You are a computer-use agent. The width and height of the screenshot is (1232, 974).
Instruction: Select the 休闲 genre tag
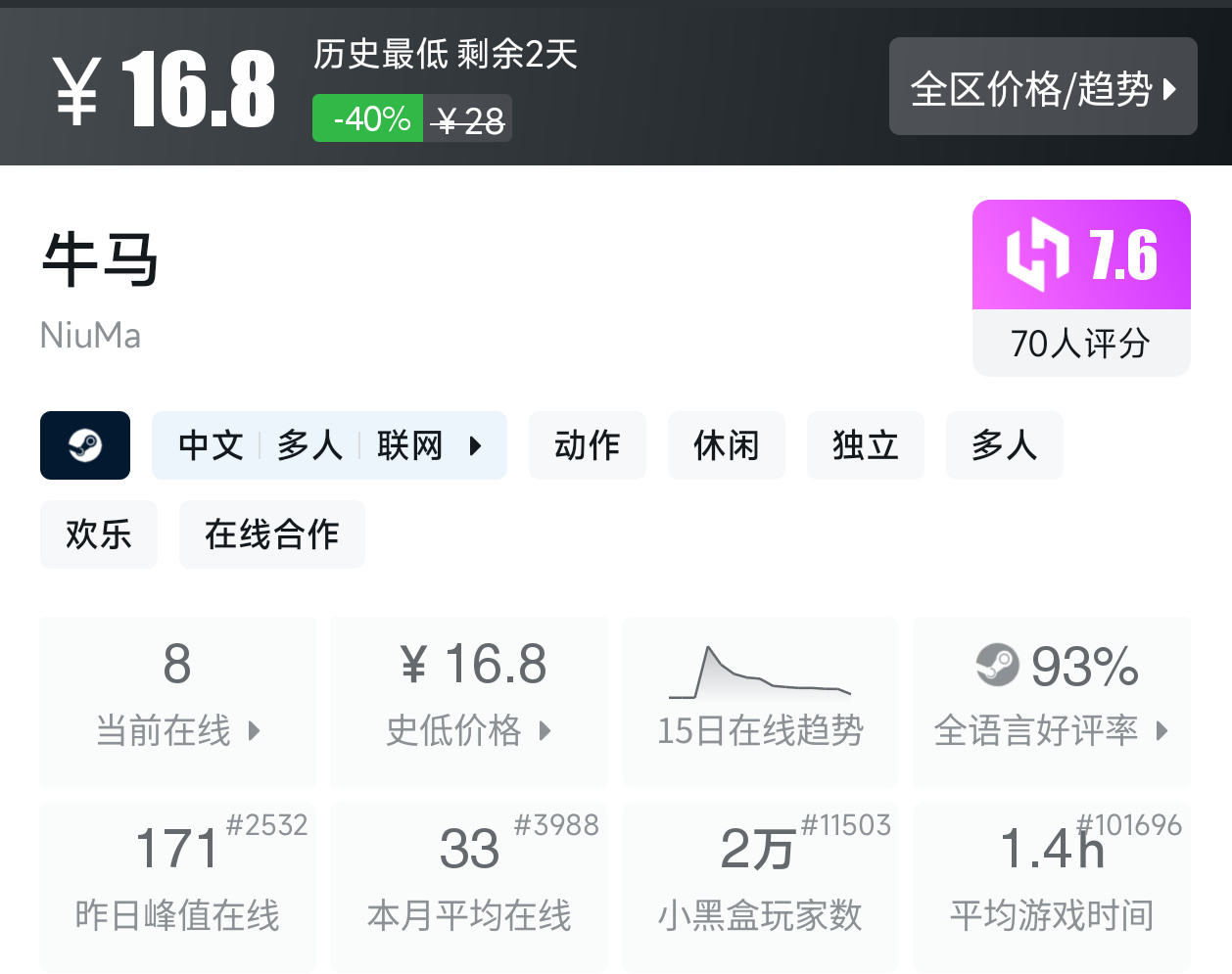727,445
